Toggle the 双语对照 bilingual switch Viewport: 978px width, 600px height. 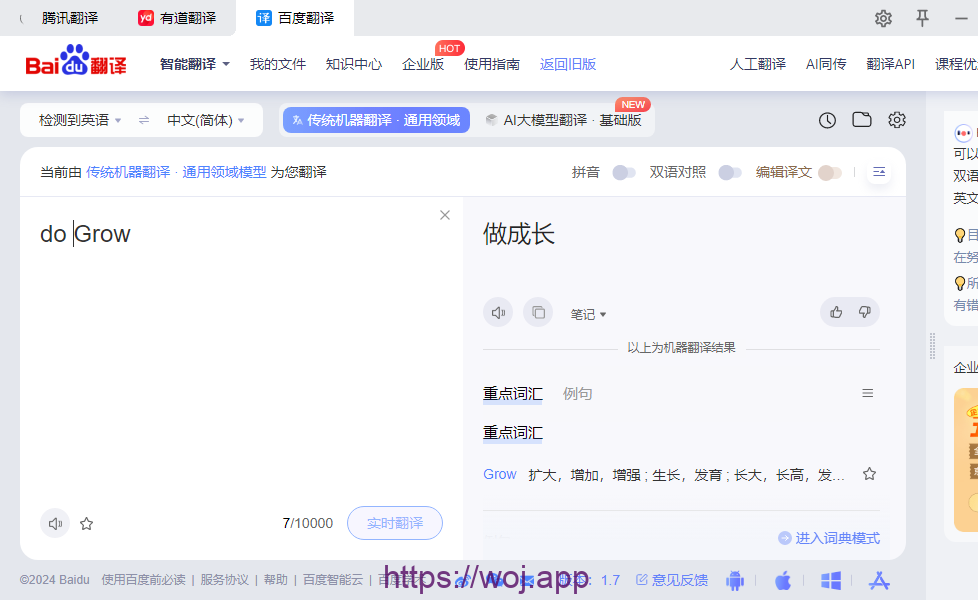pos(730,172)
